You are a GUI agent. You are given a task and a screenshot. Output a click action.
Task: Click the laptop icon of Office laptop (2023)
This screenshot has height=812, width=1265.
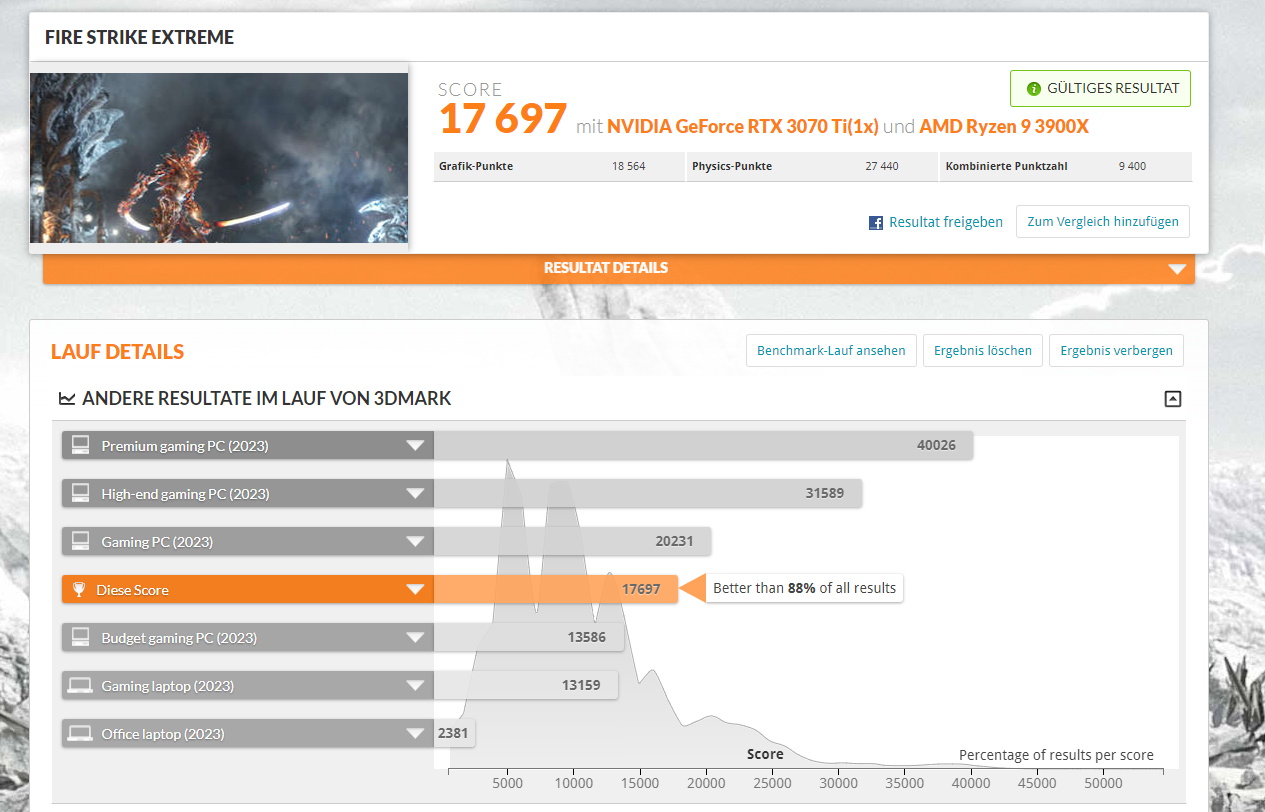80,733
